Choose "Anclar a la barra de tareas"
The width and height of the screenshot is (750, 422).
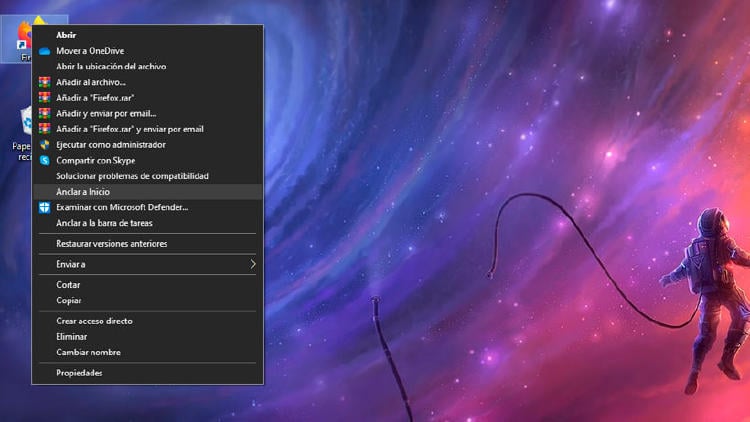coord(104,223)
